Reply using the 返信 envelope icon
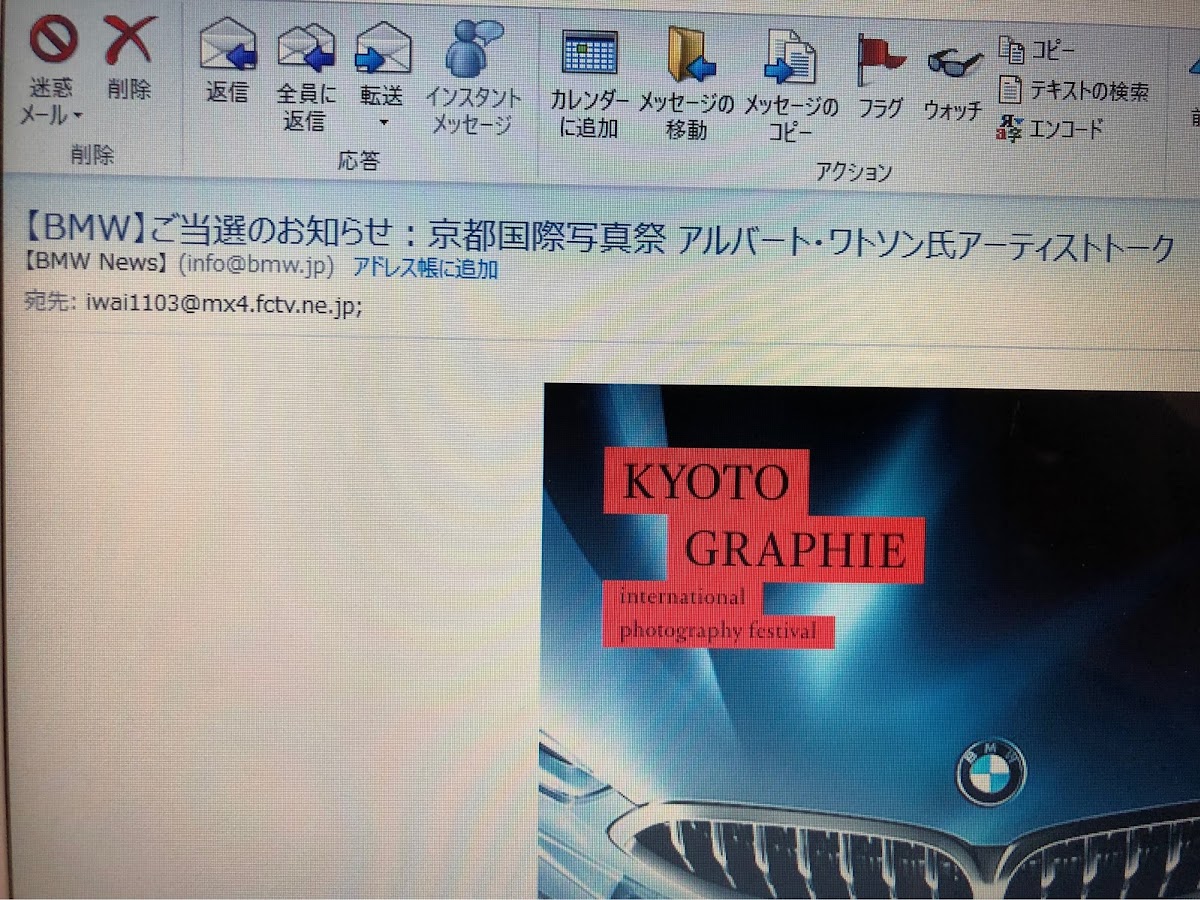1200x900 pixels. (x=227, y=45)
